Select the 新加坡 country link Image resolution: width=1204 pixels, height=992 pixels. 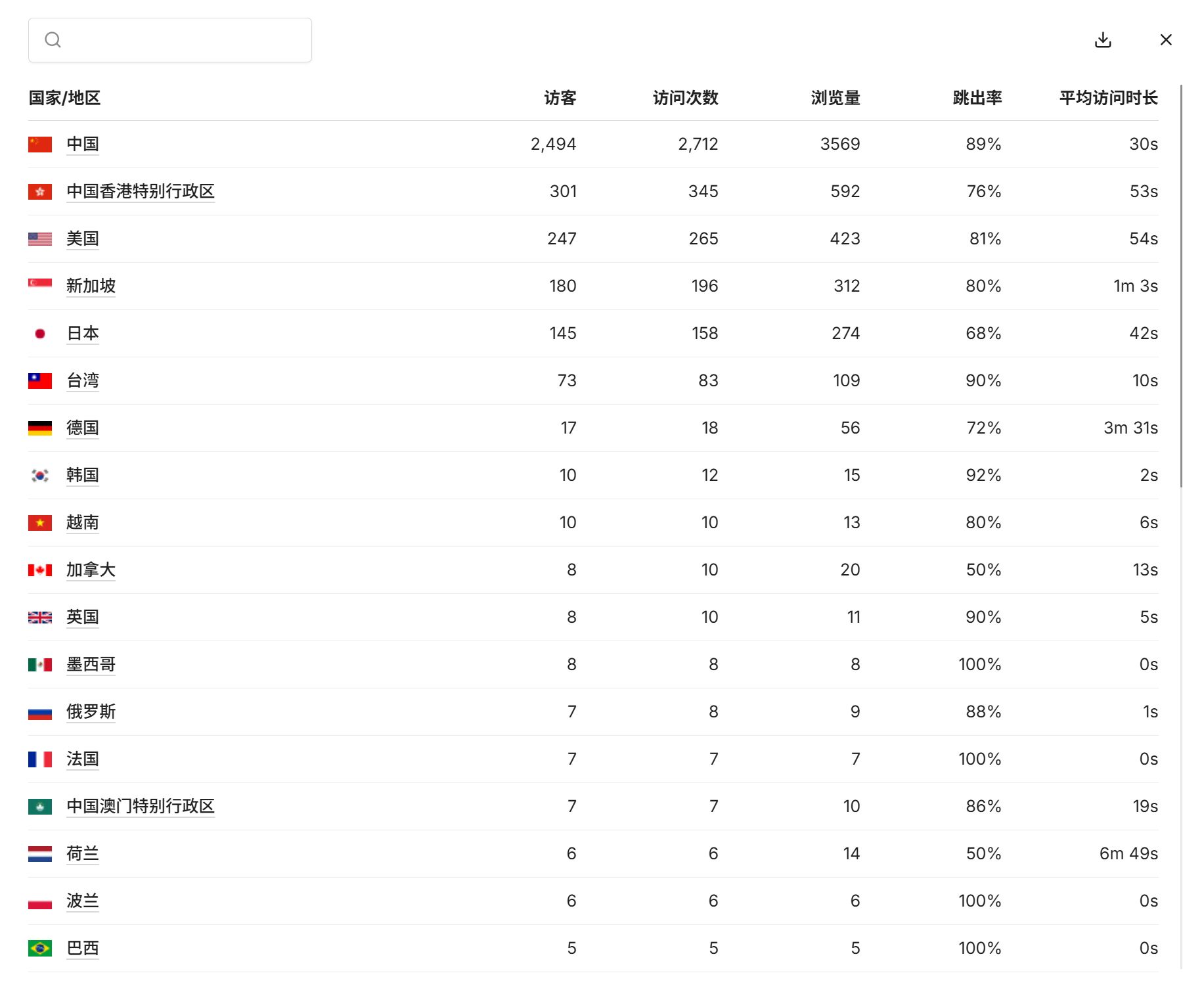(91, 286)
